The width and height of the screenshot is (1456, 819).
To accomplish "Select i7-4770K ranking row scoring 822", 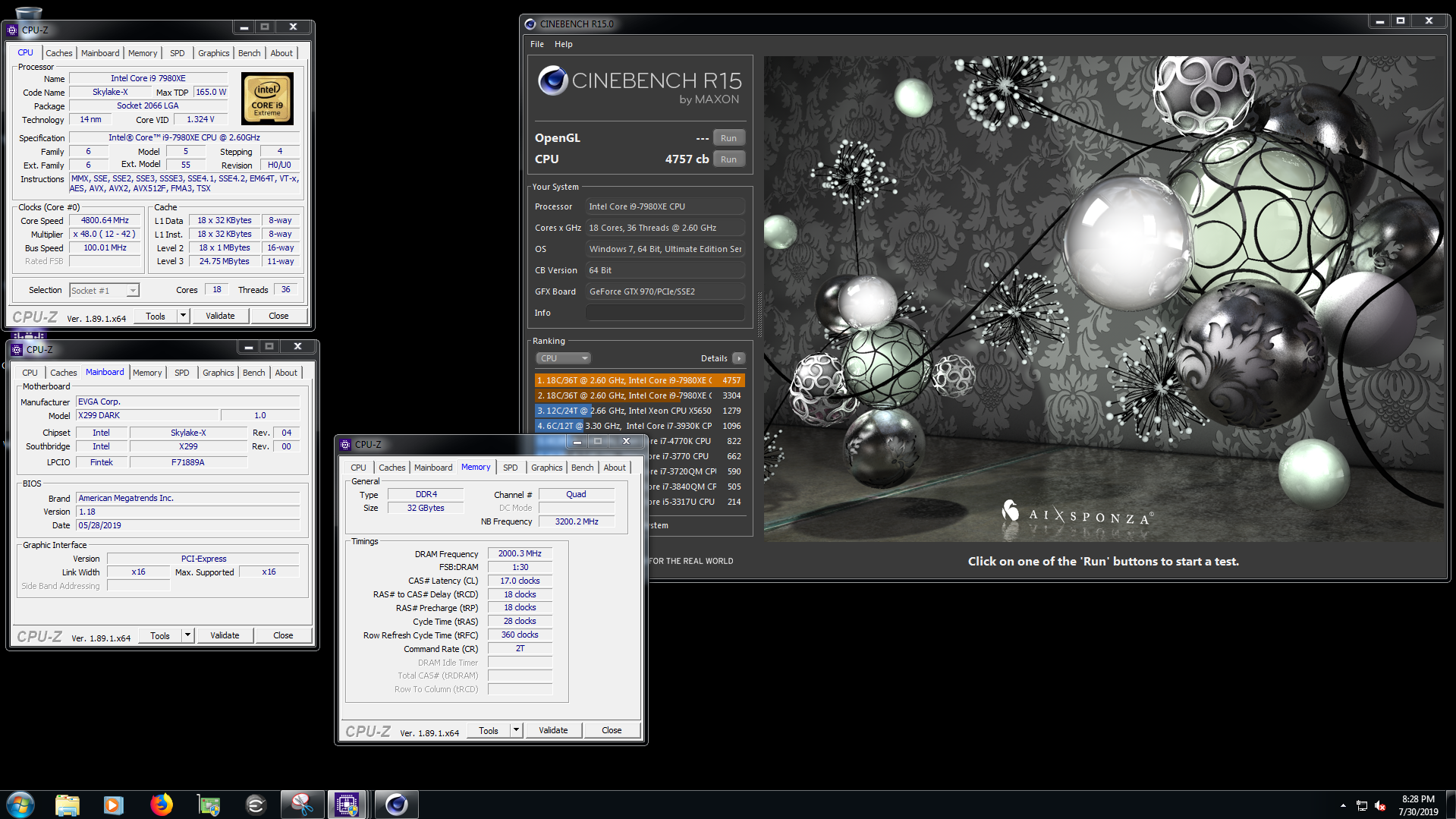I will pyautogui.click(x=697, y=441).
